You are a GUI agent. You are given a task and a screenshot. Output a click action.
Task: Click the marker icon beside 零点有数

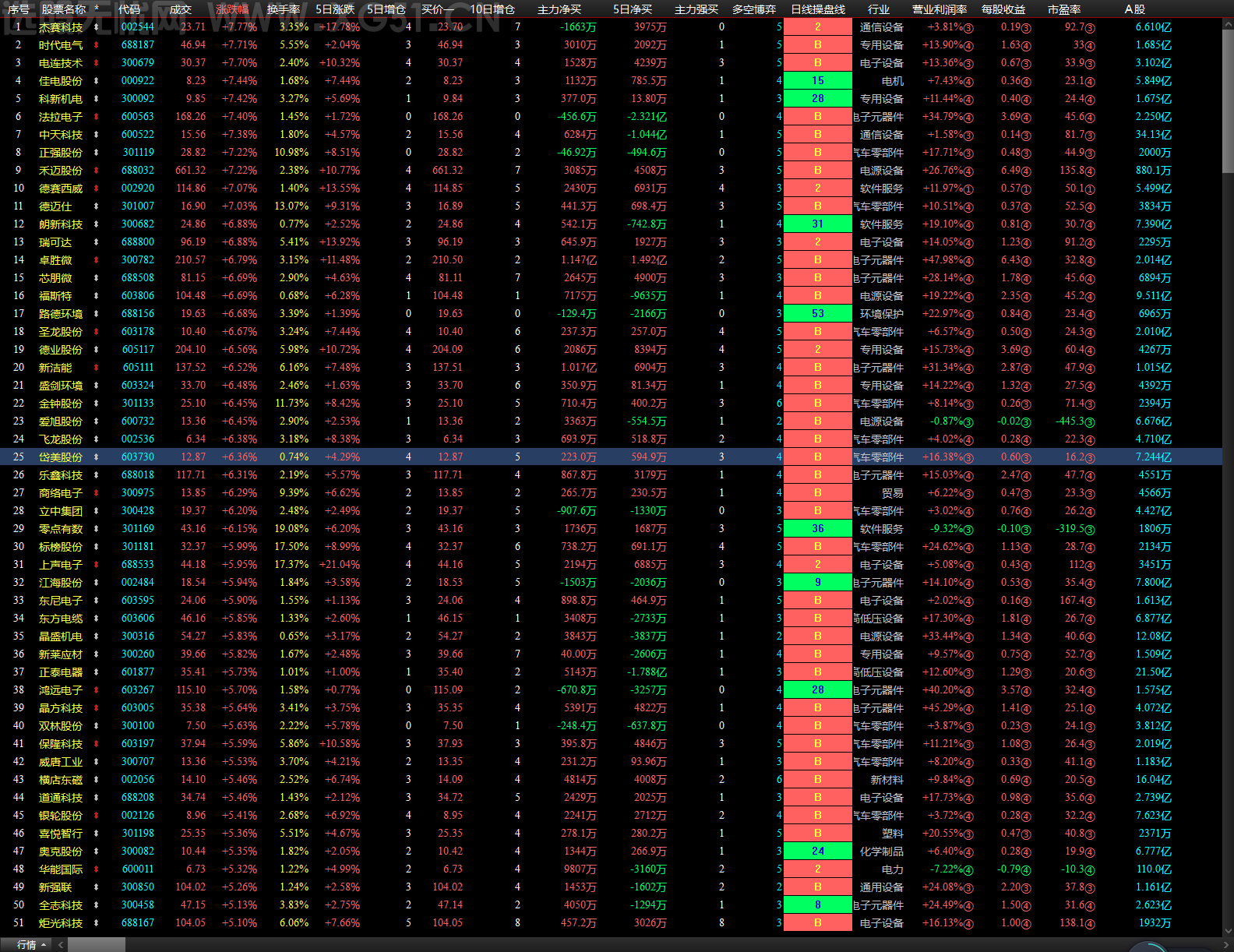[97, 529]
